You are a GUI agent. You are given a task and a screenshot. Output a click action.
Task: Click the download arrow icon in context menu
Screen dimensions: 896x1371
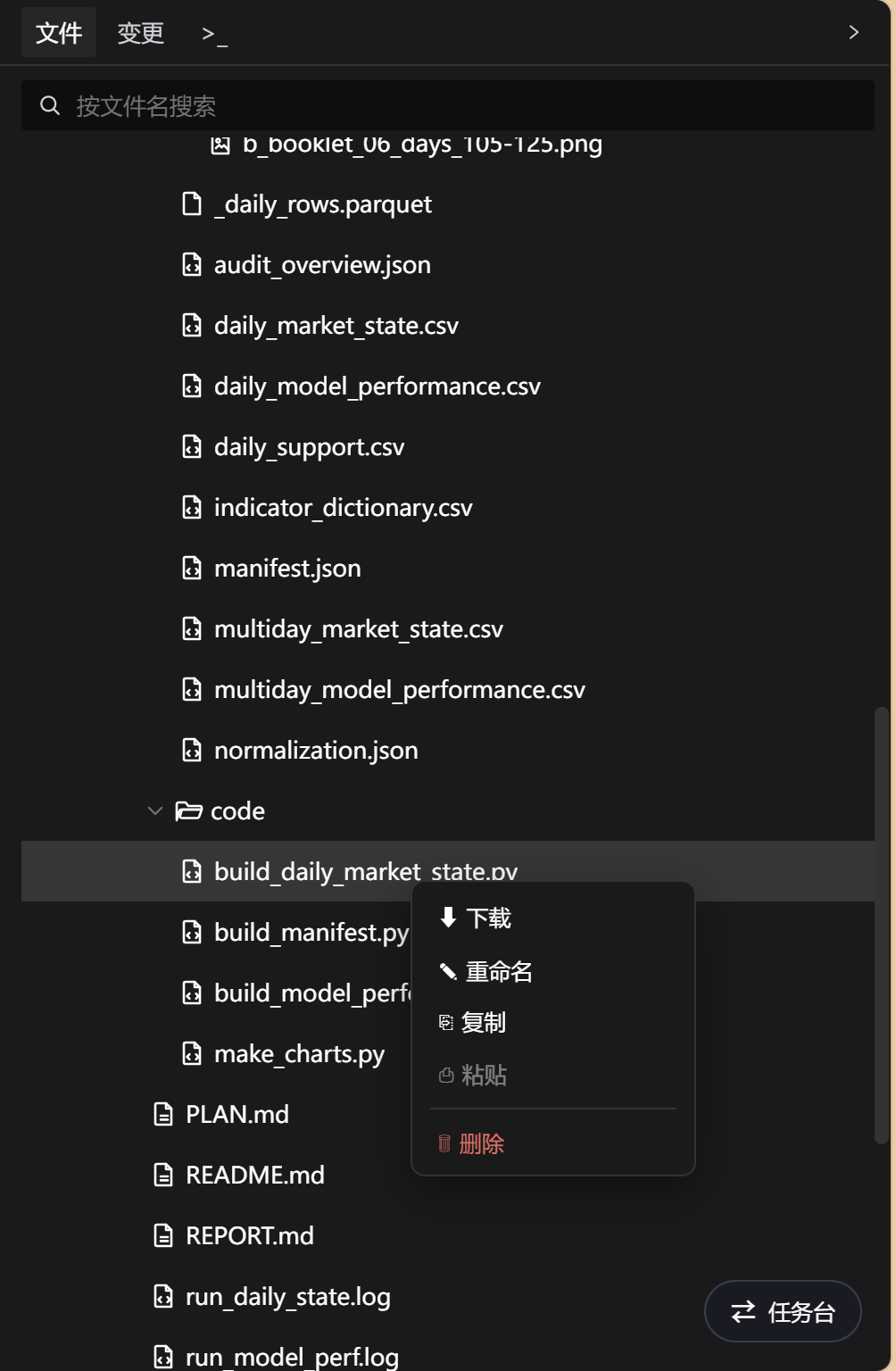(448, 917)
